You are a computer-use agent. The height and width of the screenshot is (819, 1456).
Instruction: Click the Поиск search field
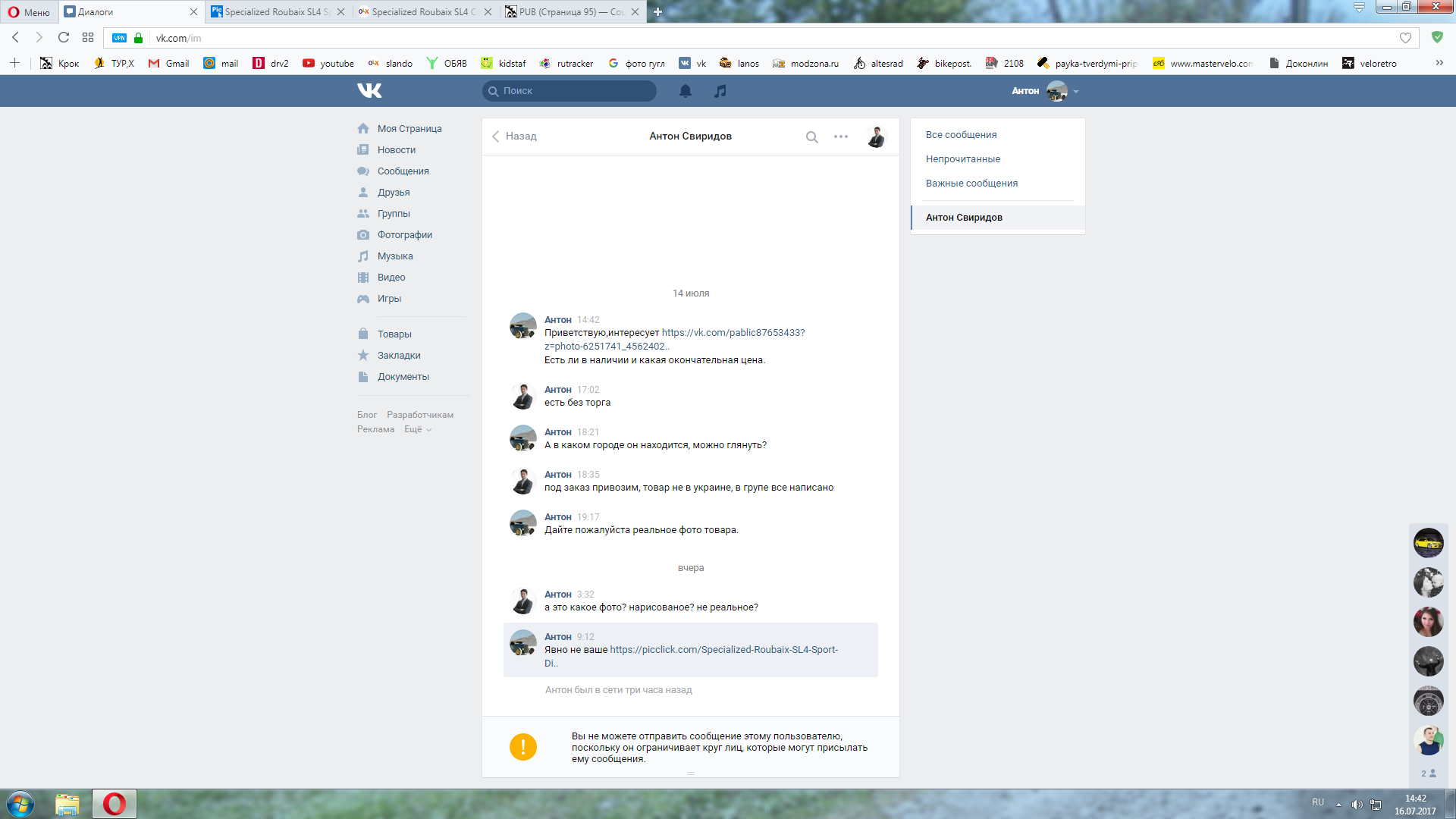569,91
